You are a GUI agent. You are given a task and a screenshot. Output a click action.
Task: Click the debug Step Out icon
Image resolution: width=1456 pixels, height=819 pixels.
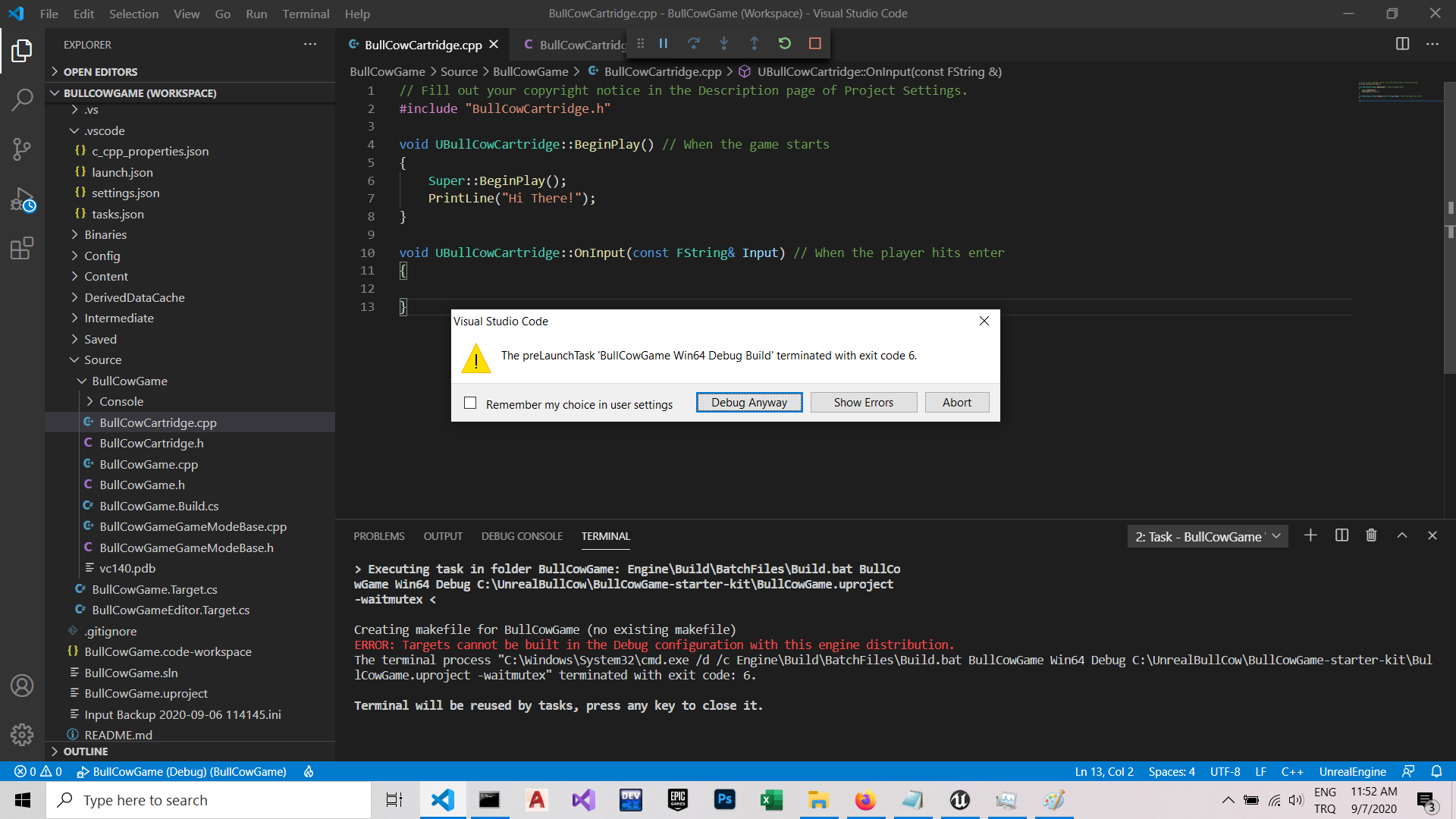pos(755,44)
